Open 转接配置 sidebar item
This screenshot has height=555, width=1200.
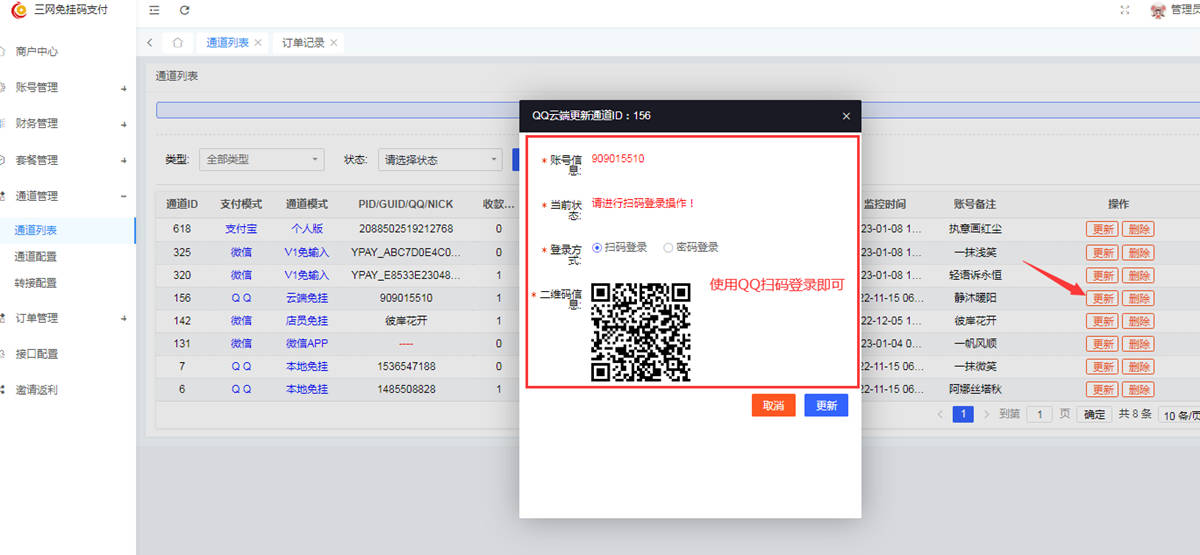(x=36, y=283)
